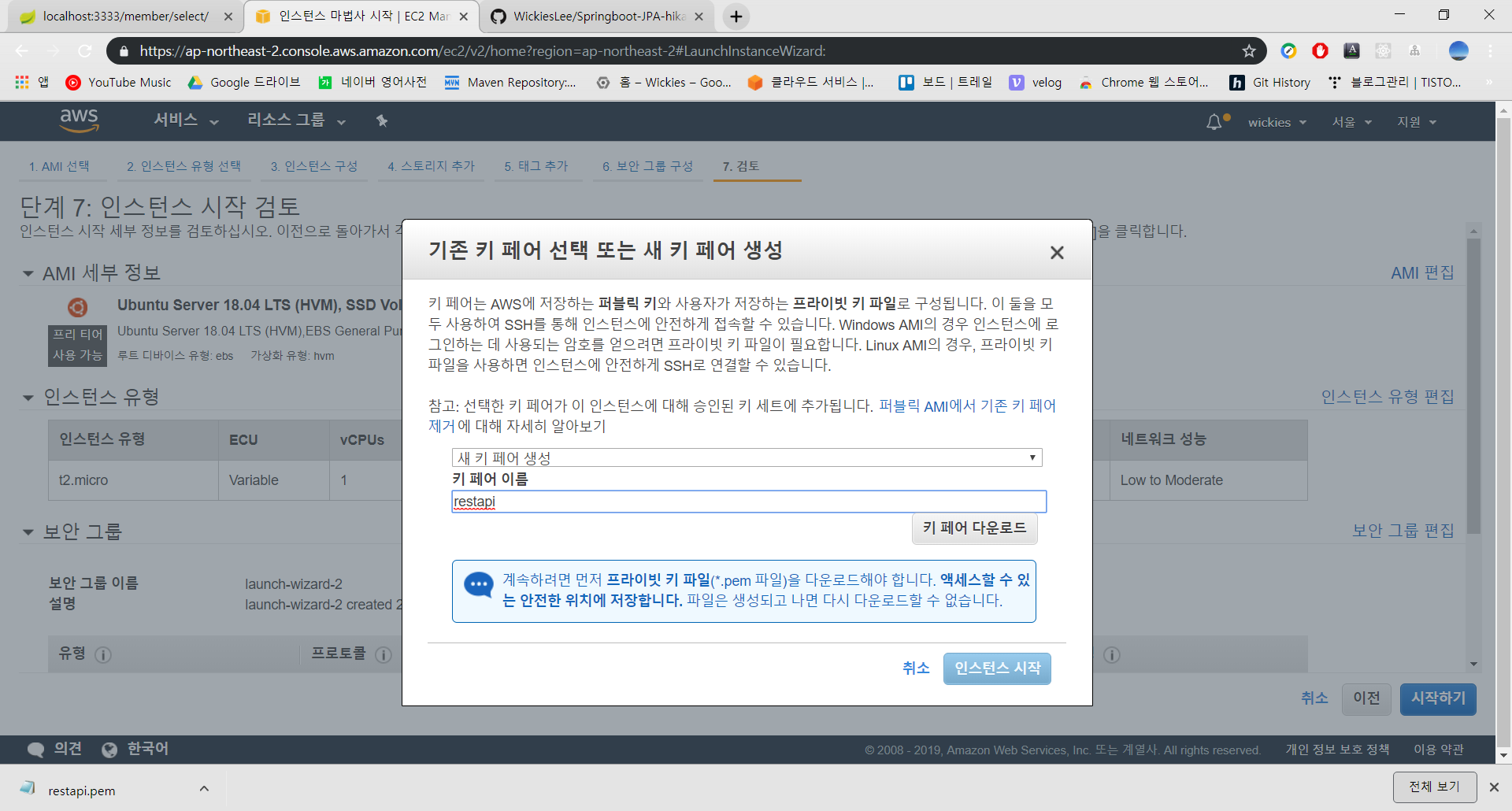Open 보드 | 트레일 Trello bookmark
1512x811 pixels.
tap(946, 83)
